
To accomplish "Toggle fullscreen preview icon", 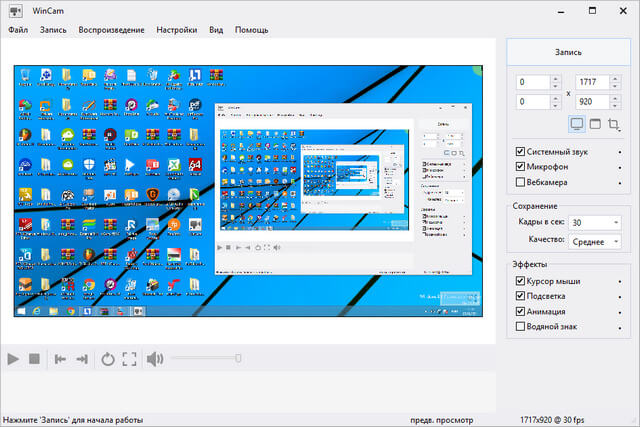I will point(129,358).
